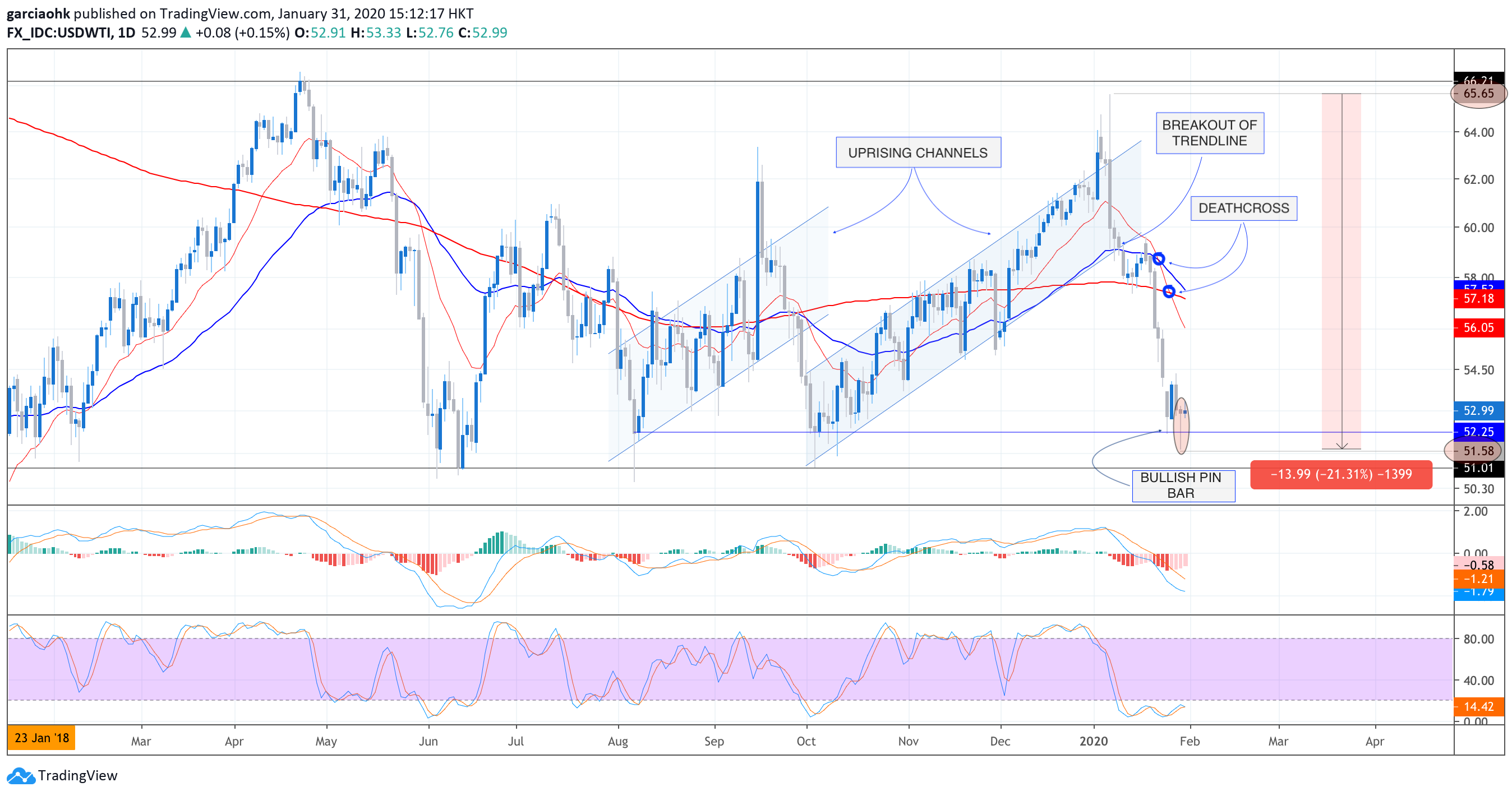Image resolution: width=1512 pixels, height=796 pixels.
Task: Click the oval highlighting the bullish pin bar
Action: tap(1181, 425)
